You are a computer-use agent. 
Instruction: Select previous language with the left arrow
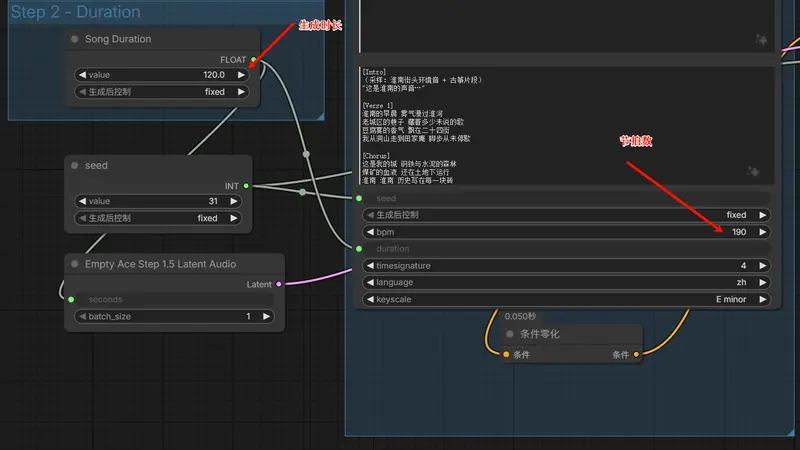click(370, 283)
